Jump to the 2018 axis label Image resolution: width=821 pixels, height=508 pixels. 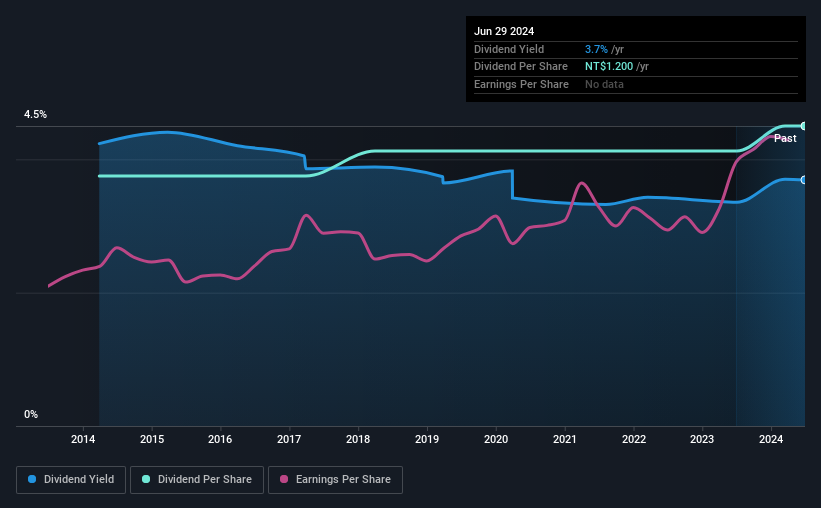(358, 439)
